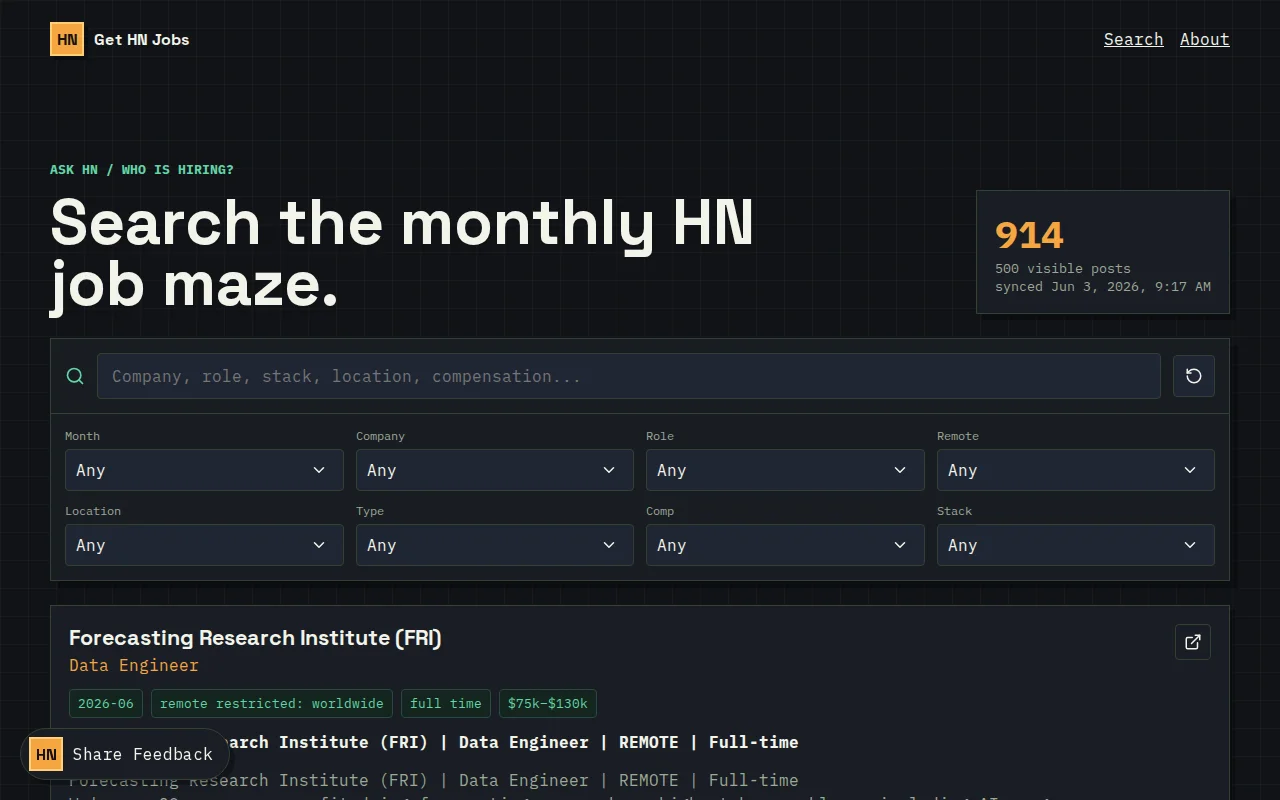The height and width of the screenshot is (800, 1280).
Task: Open FRI job post external link icon
Action: [x=1193, y=642]
